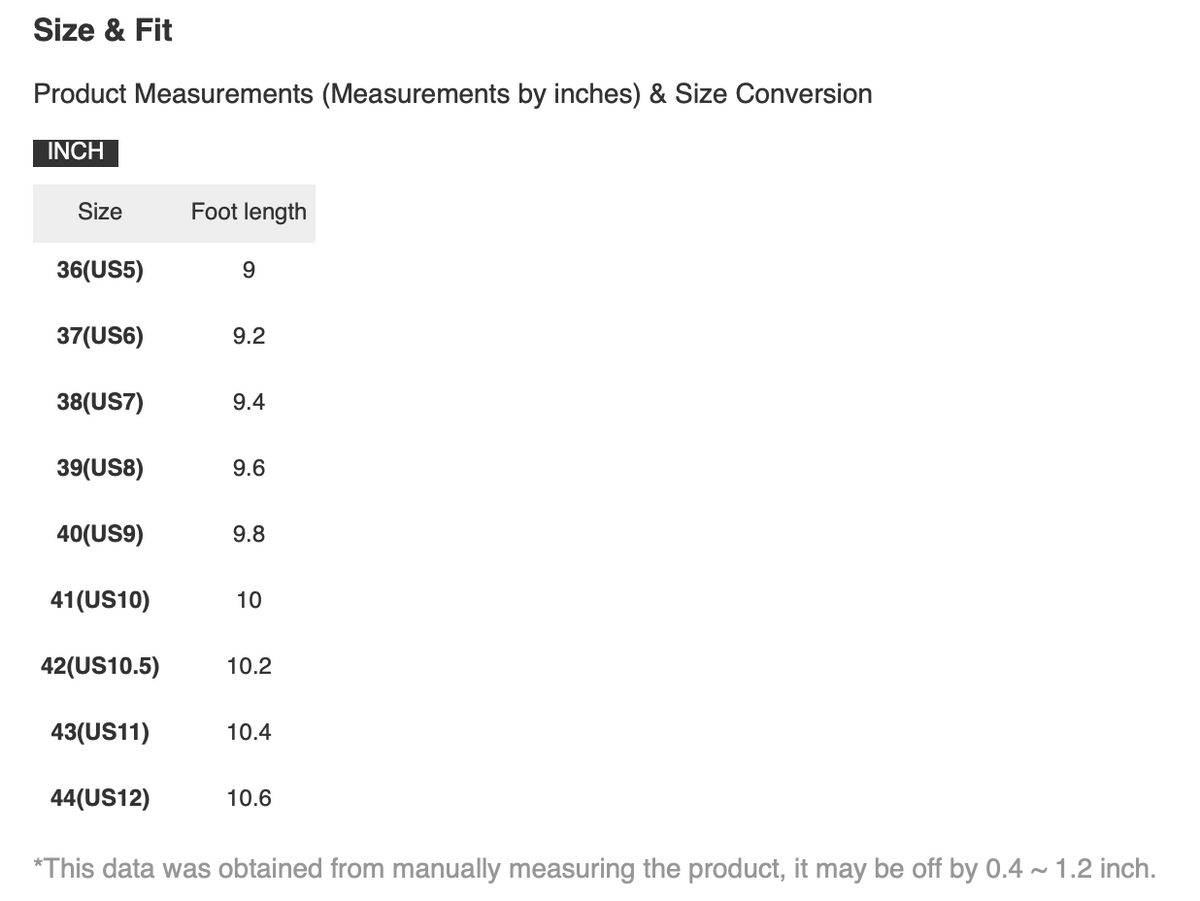Select the 42(US10.5) size row
Image resolution: width=1200 pixels, height=901 pixels.
click(174, 666)
